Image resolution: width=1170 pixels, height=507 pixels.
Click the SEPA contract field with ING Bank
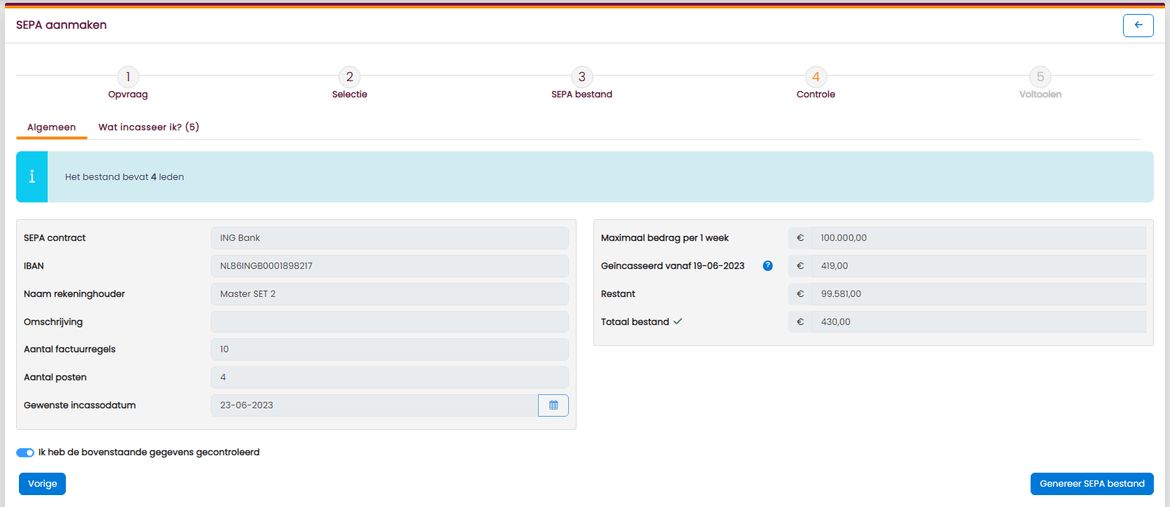pos(390,238)
